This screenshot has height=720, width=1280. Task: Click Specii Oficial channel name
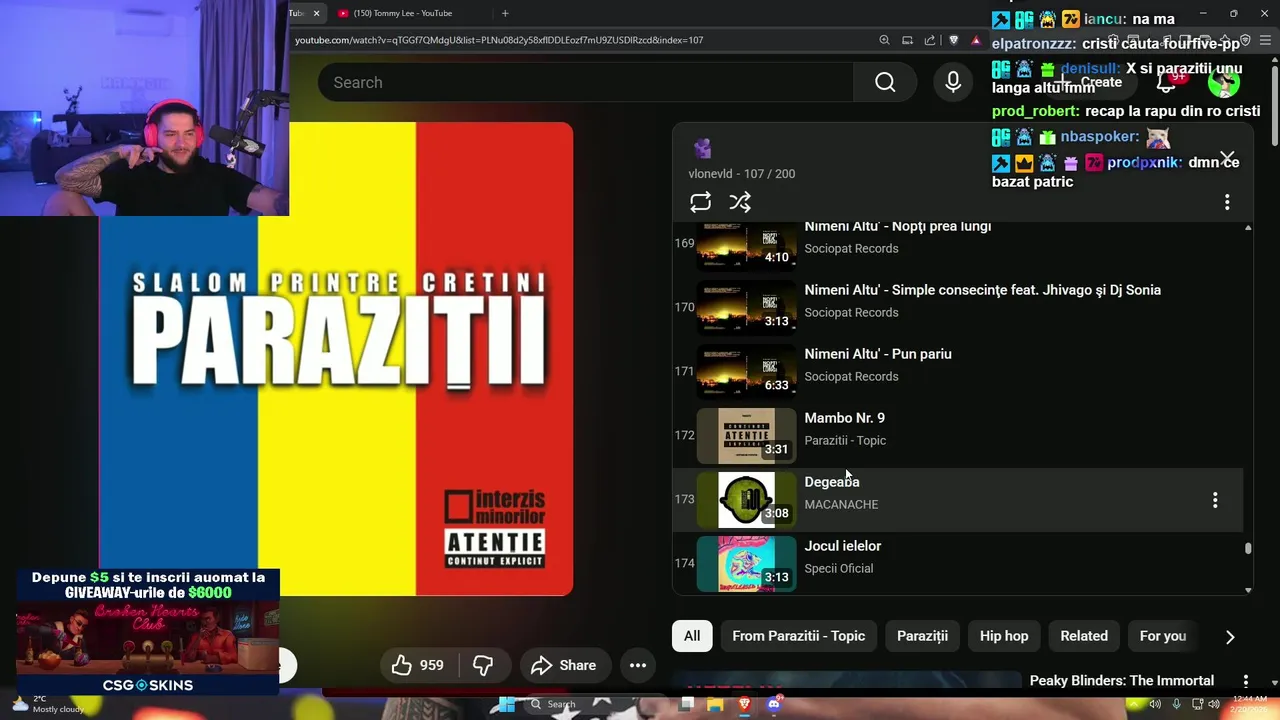pos(839,569)
